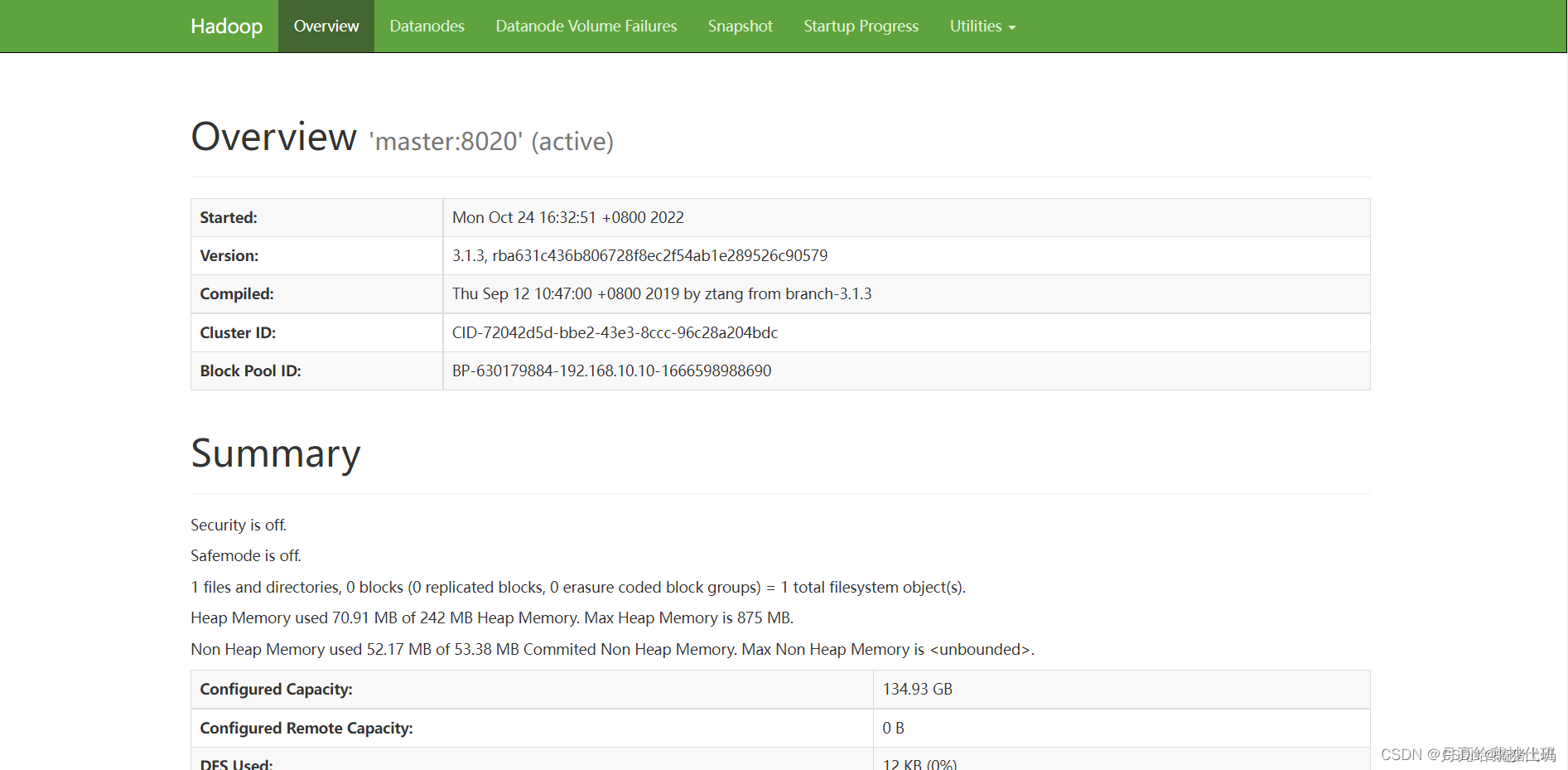
Task: Select the Started timestamp value
Action: (x=568, y=217)
